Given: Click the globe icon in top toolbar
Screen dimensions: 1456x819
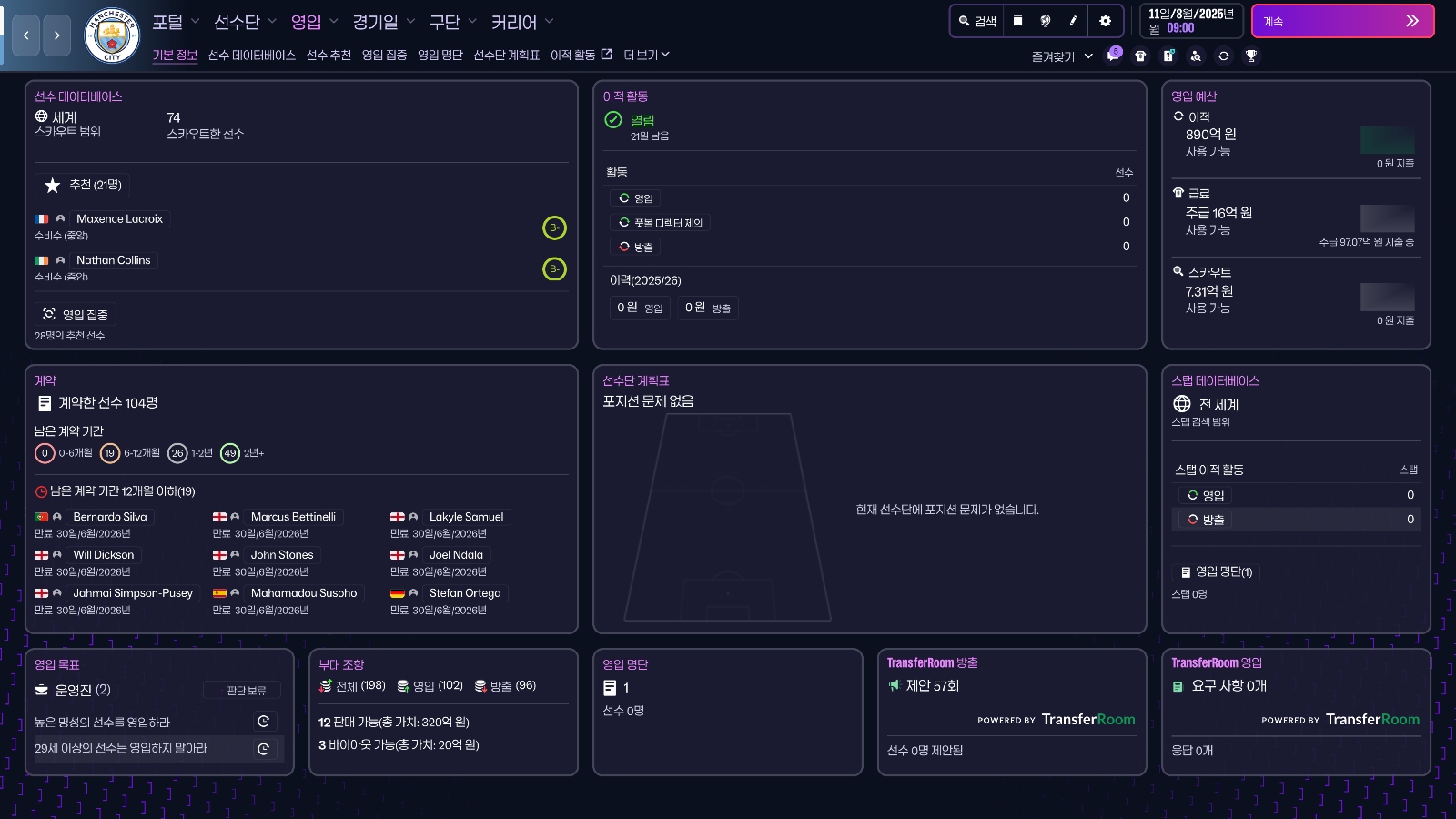Looking at the screenshot, I should (x=1046, y=21).
